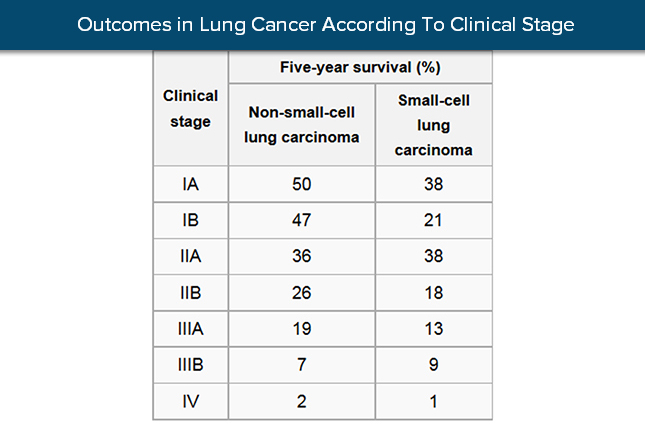645x439 pixels.
Task: Select the "Non-small-cell lung carcinoma" column header
Action: pyautogui.click(x=302, y=125)
